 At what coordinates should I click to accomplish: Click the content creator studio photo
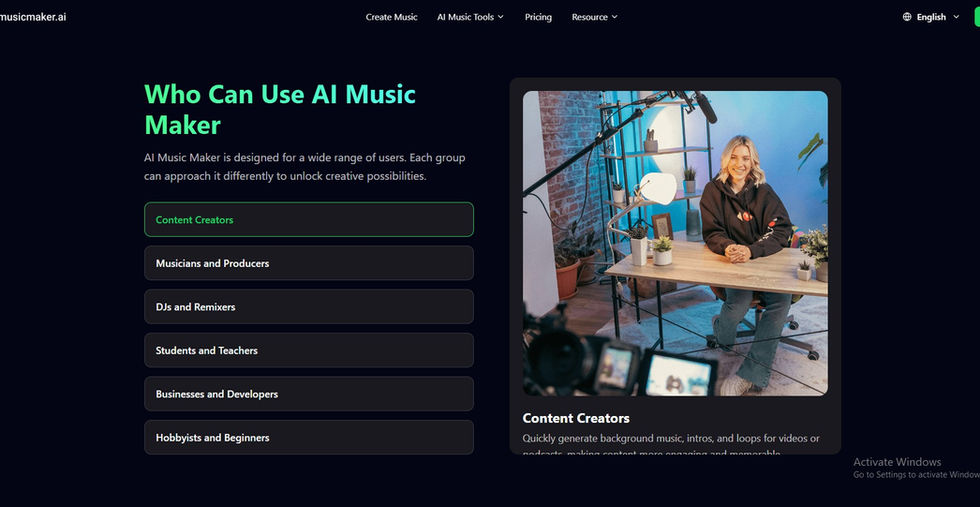675,243
